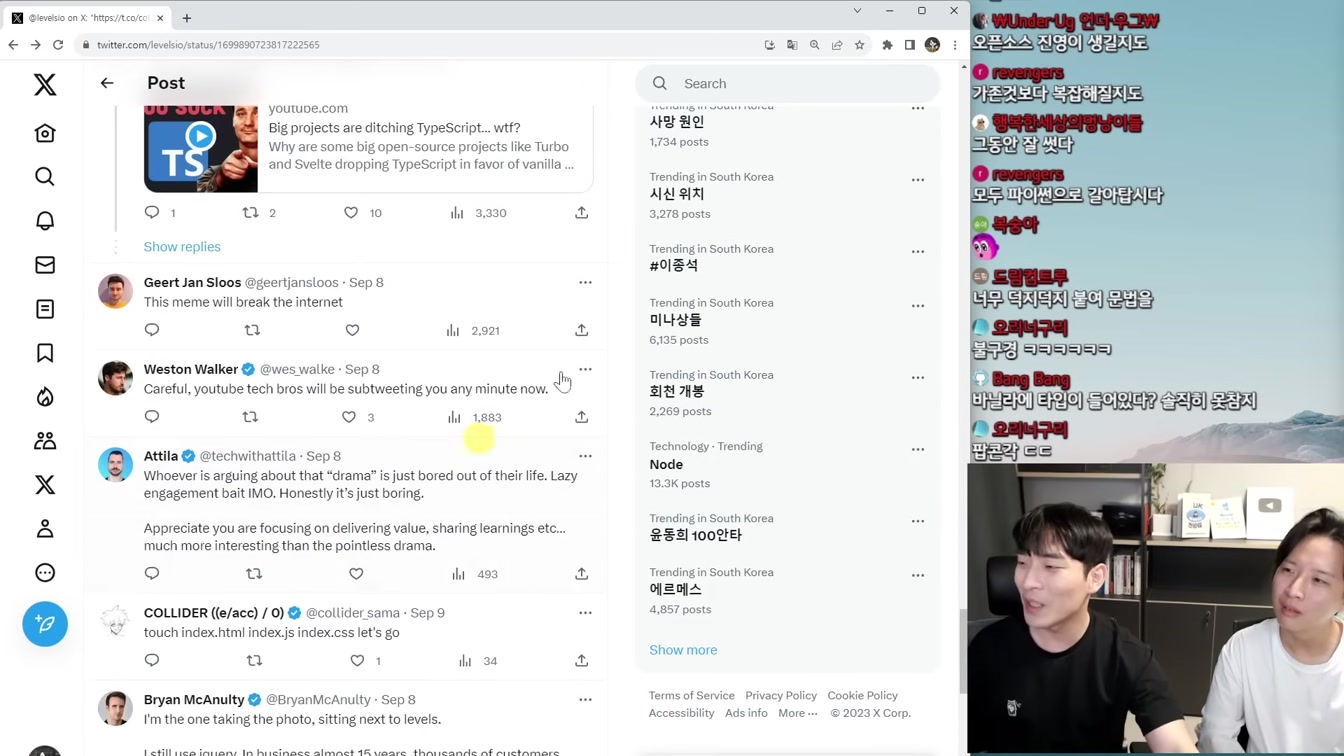Open Terms of Service link

(691, 696)
